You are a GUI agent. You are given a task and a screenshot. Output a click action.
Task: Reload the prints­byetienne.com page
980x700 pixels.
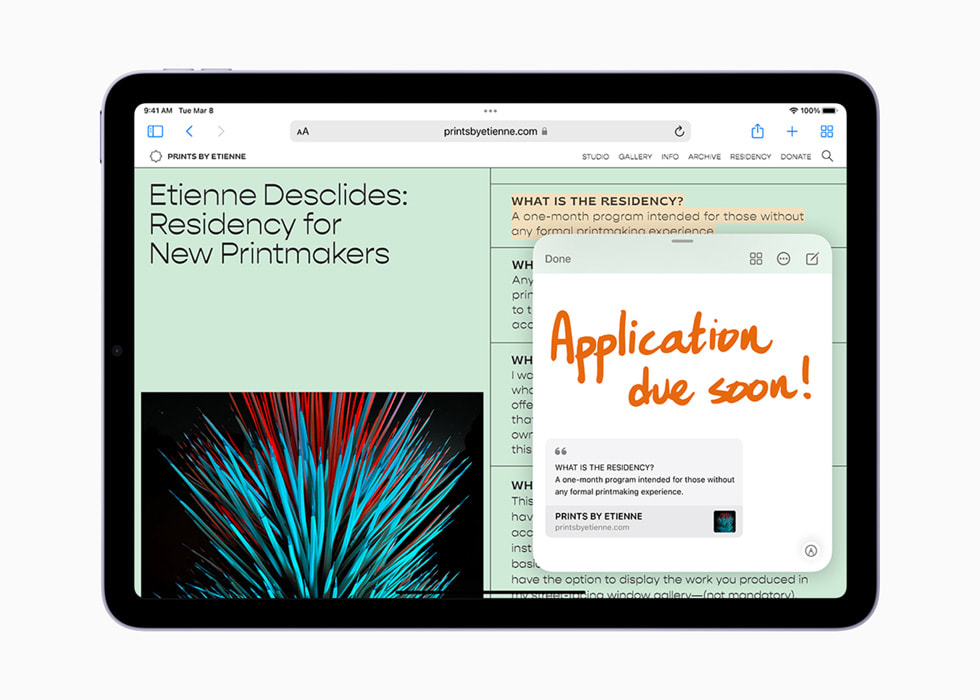[679, 131]
